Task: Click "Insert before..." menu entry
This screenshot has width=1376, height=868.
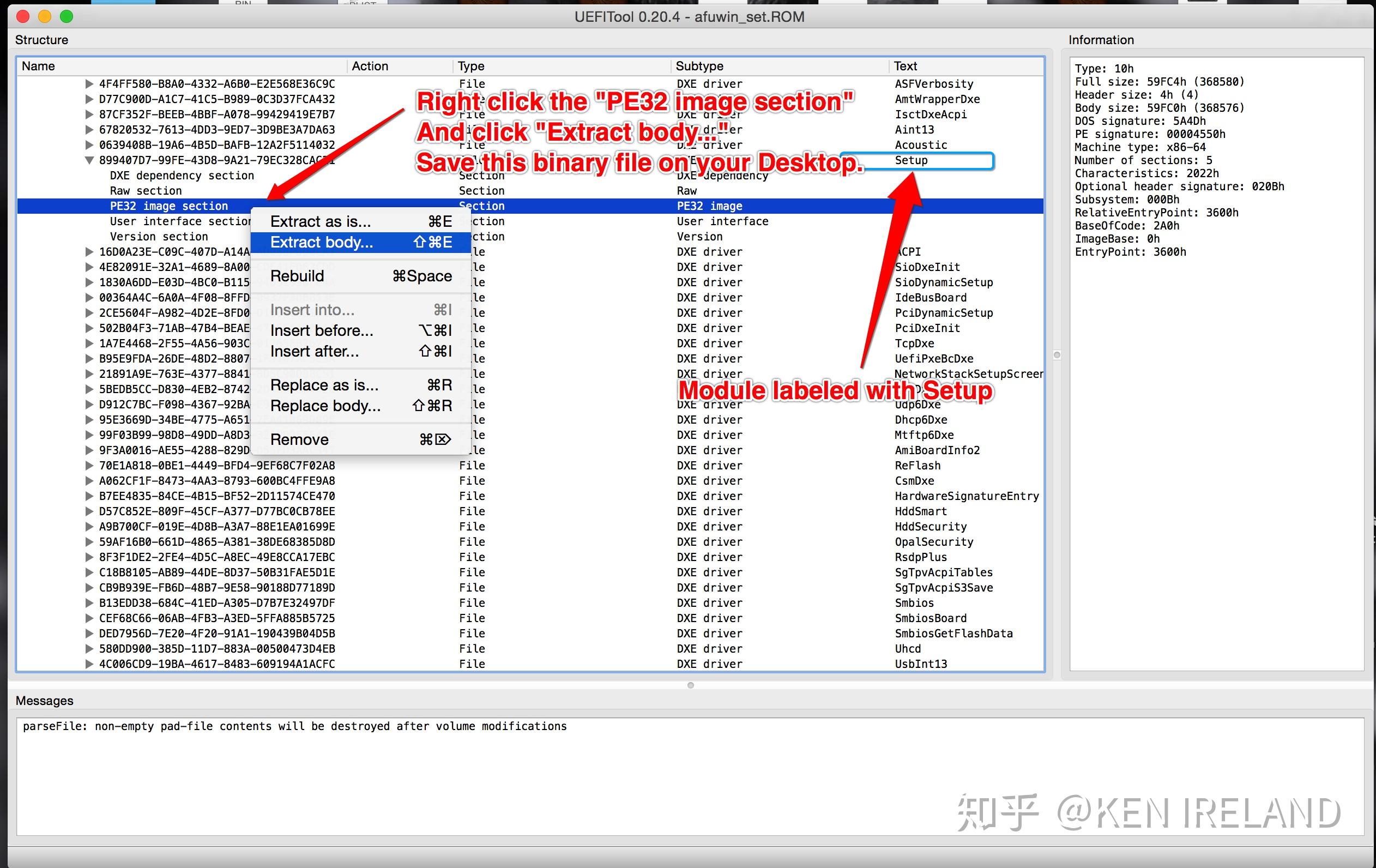Action: [x=322, y=330]
